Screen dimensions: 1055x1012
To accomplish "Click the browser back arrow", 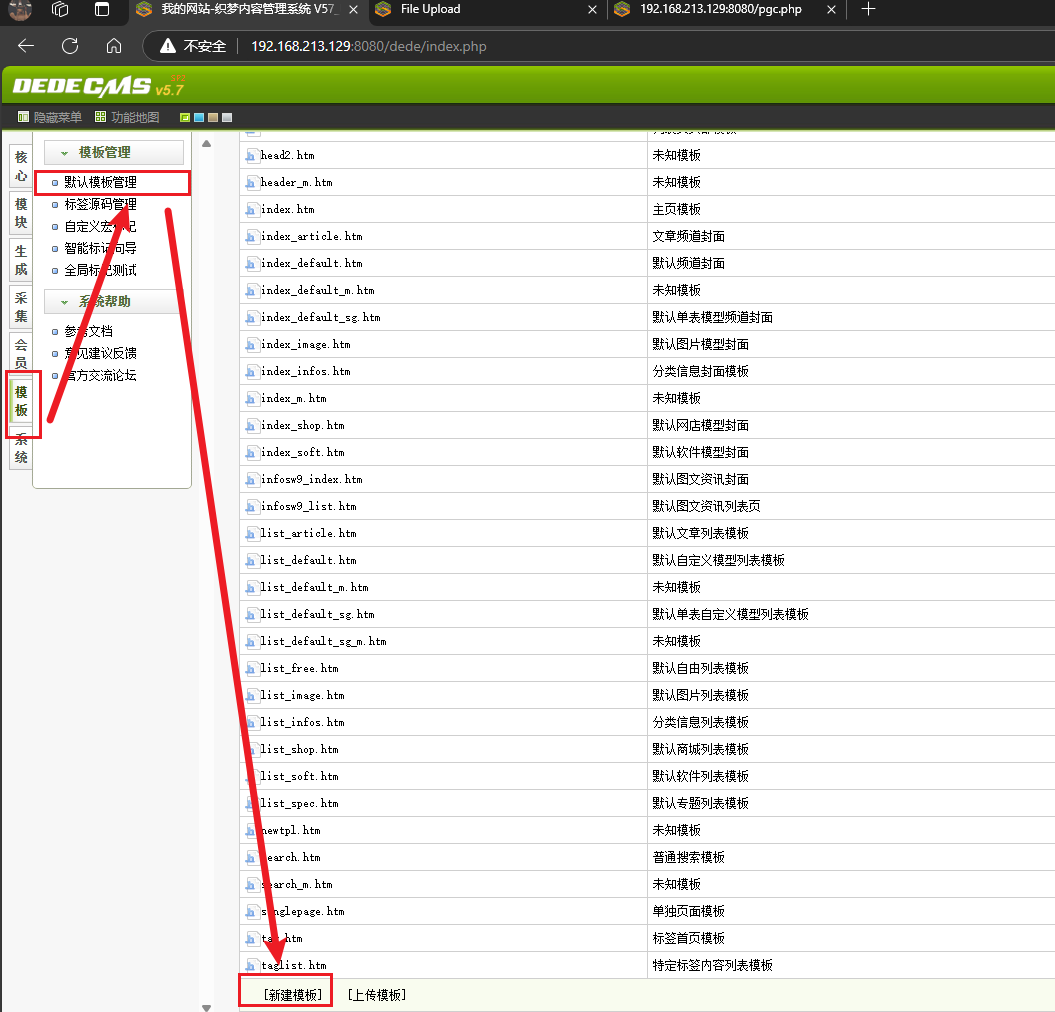I will tap(26, 46).
